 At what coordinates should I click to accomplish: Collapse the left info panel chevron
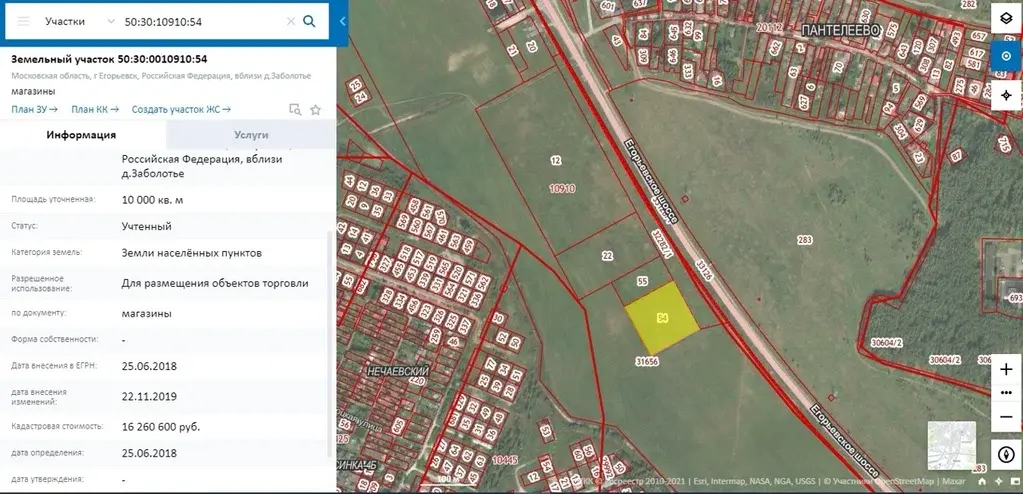tap(342, 21)
